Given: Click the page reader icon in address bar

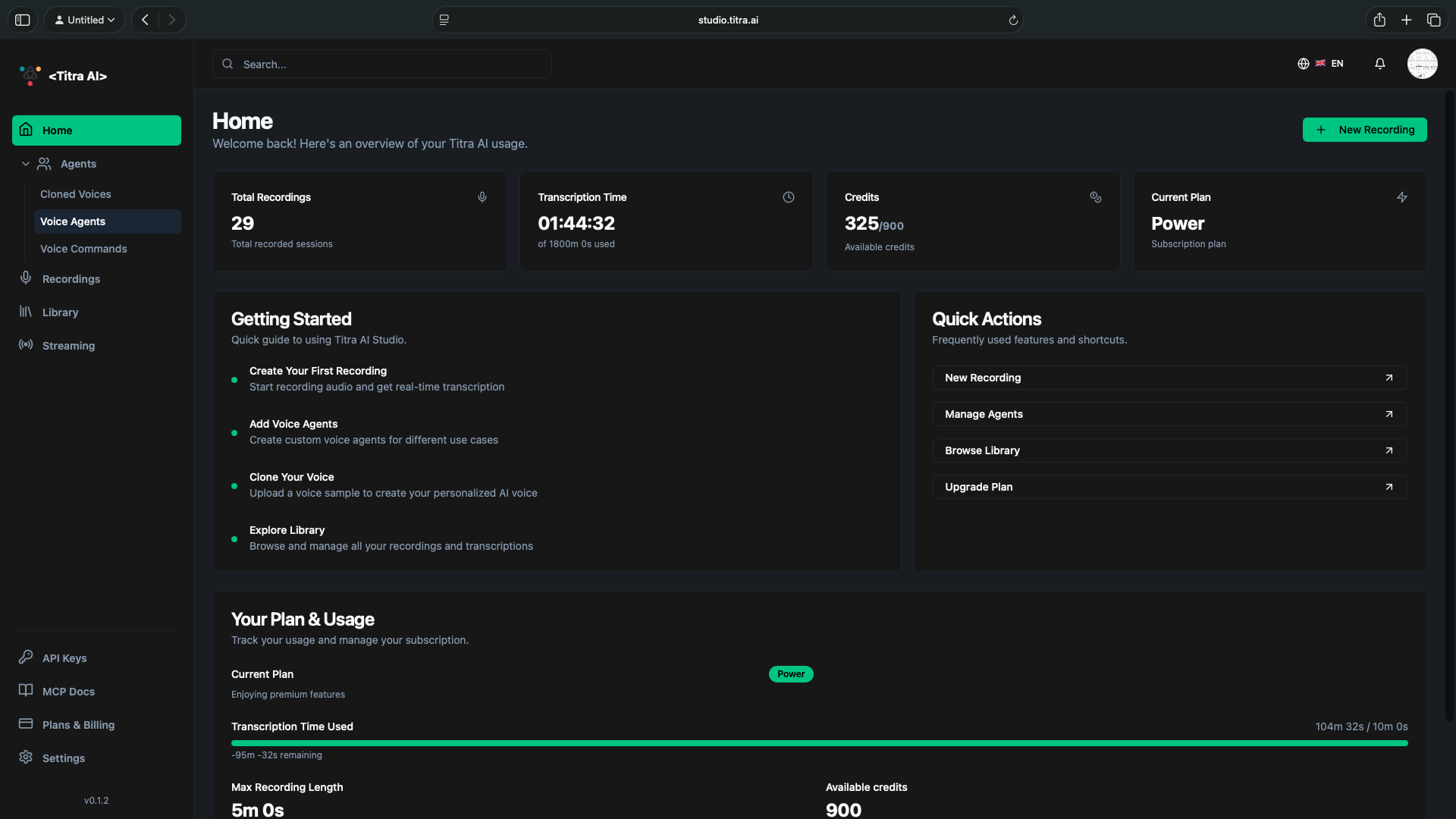Looking at the screenshot, I should (x=444, y=20).
